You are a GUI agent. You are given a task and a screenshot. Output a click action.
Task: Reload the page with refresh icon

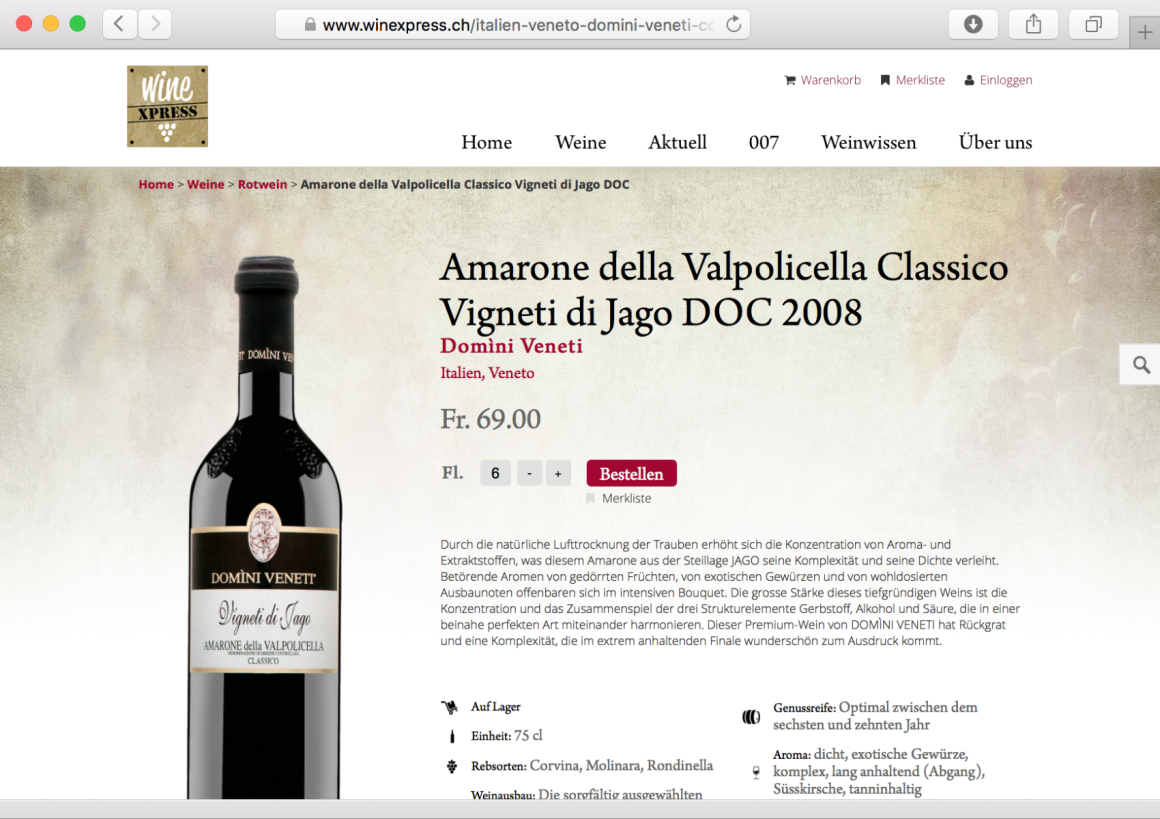point(733,24)
